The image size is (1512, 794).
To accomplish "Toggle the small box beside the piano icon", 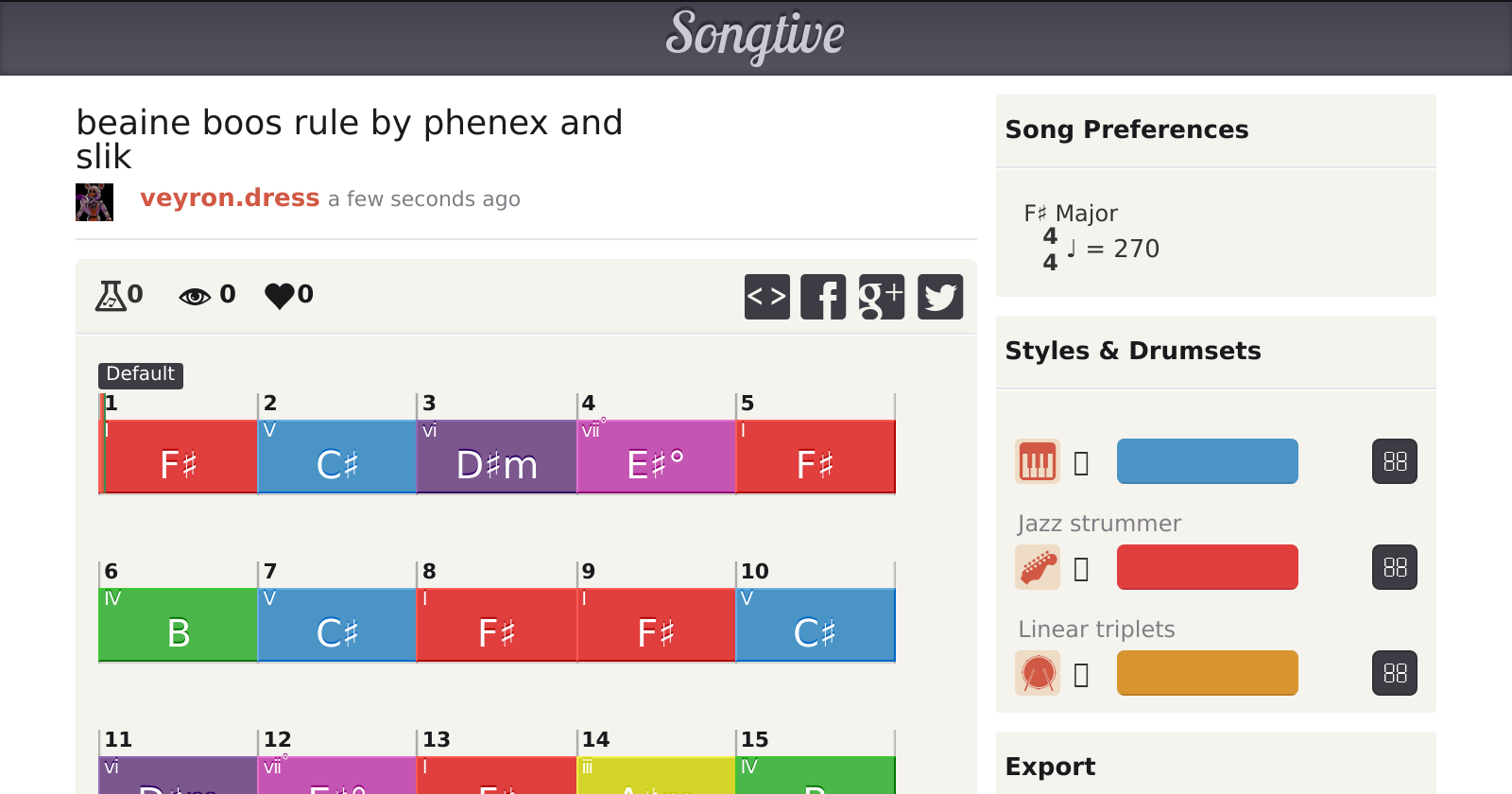I will click(1082, 463).
